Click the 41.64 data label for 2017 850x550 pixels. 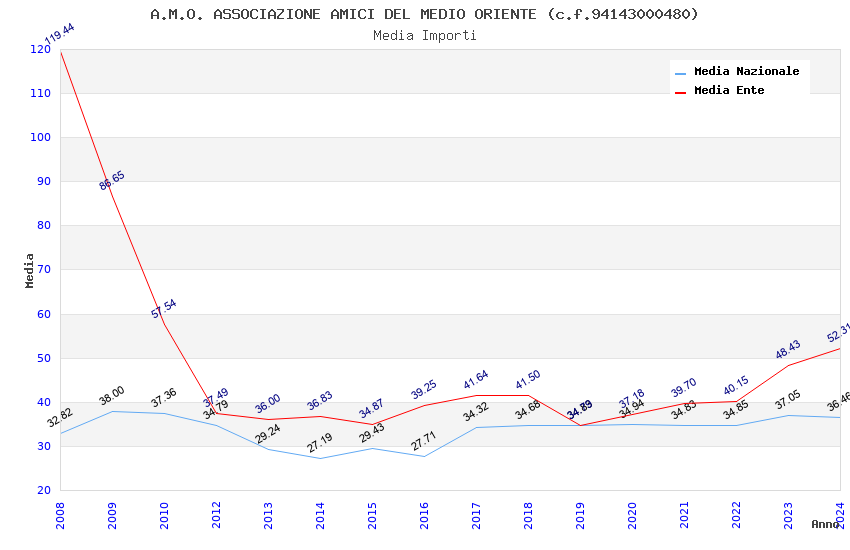476,379
